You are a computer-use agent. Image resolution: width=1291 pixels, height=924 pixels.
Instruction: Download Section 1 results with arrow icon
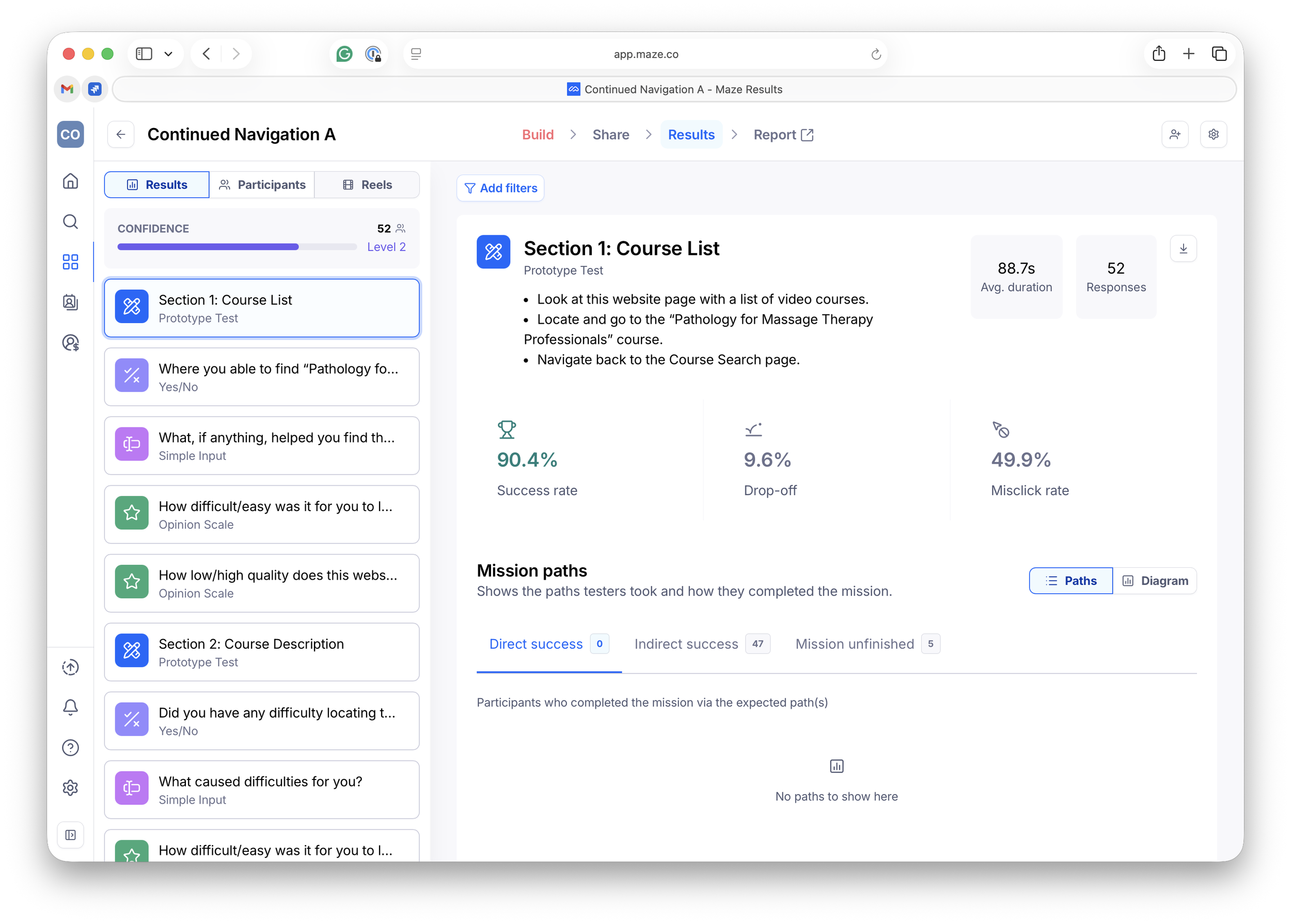click(x=1183, y=249)
